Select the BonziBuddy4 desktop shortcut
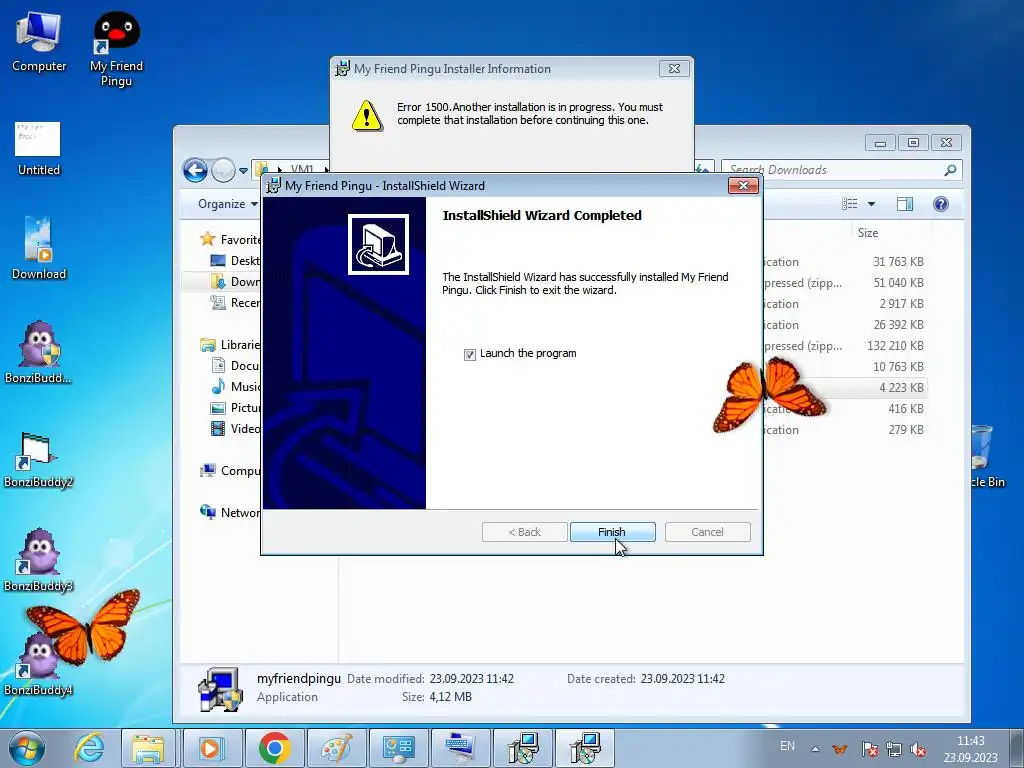The width and height of the screenshot is (1024, 768). click(x=39, y=663)
